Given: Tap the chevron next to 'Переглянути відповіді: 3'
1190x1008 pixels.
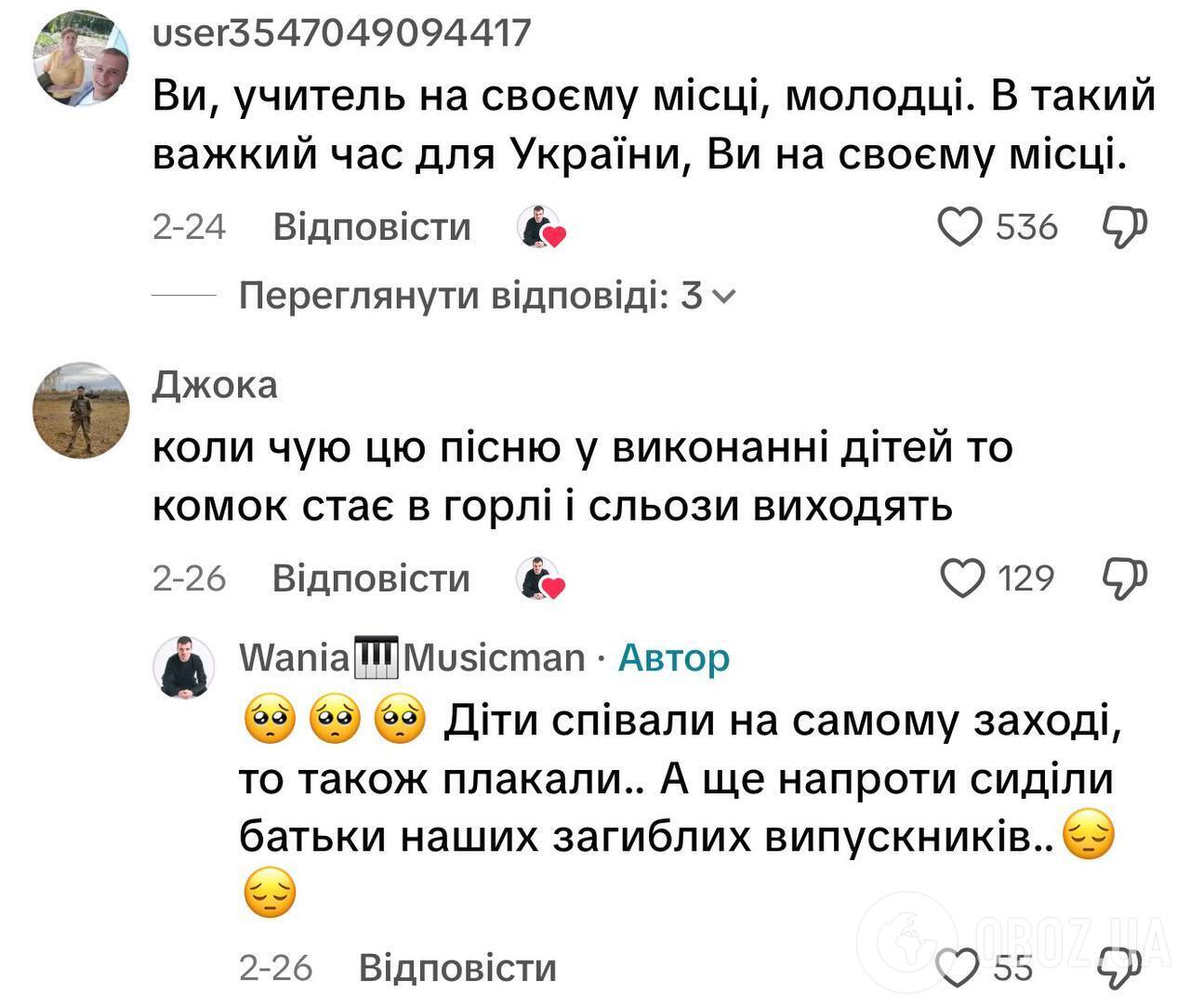Looking at the screenshot, I should pos(726,296).
